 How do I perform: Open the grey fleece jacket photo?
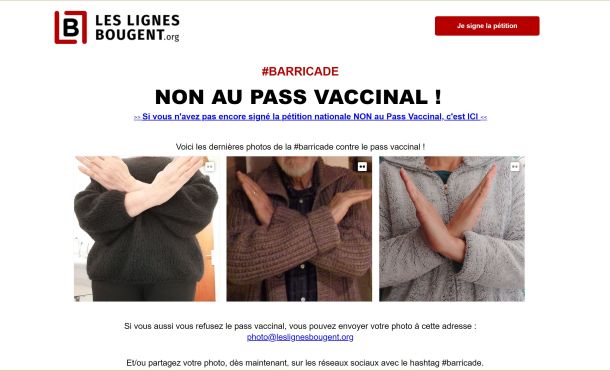(452, 229)
